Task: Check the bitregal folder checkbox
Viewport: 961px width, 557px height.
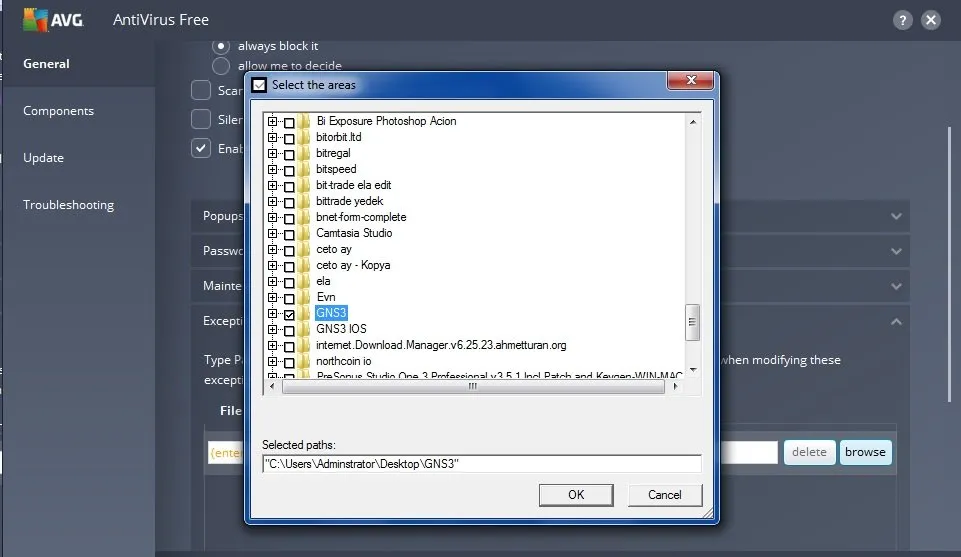Action: click(289, 154)
